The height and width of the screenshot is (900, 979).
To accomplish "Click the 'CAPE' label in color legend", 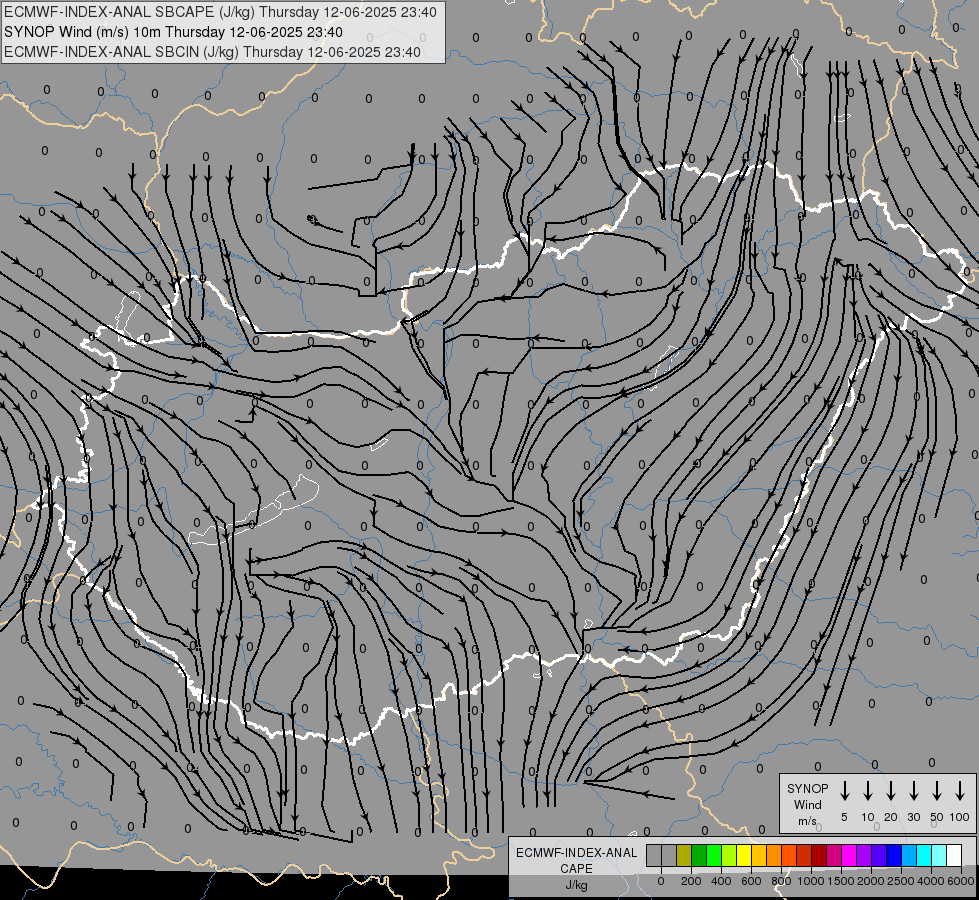I will [x=576, y=868].
